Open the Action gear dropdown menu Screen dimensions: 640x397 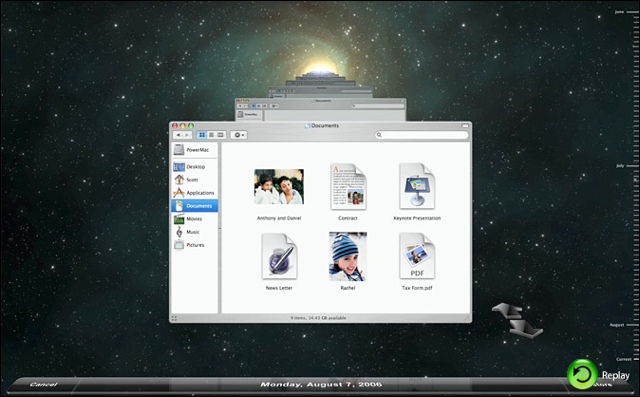pyautogui.click(x=239, y=135)
